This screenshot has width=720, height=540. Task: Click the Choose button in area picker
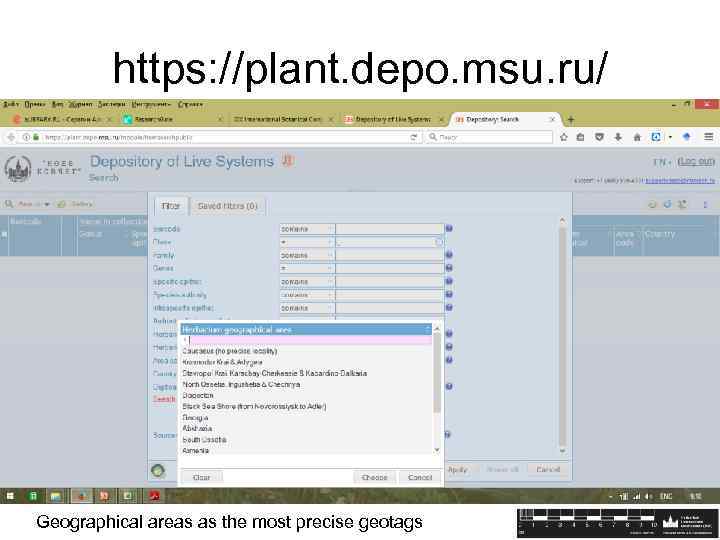pyautogui.click(x=374, y=478)
